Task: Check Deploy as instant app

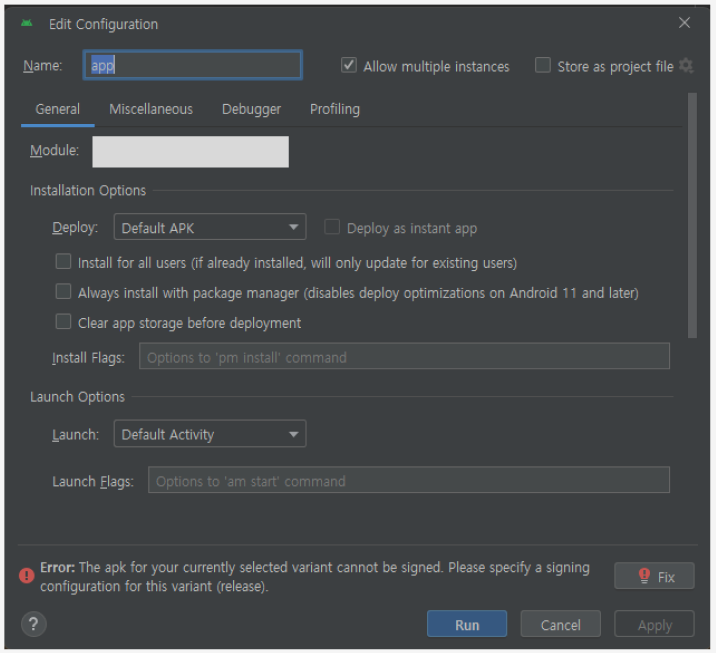Action: point(332,227)
